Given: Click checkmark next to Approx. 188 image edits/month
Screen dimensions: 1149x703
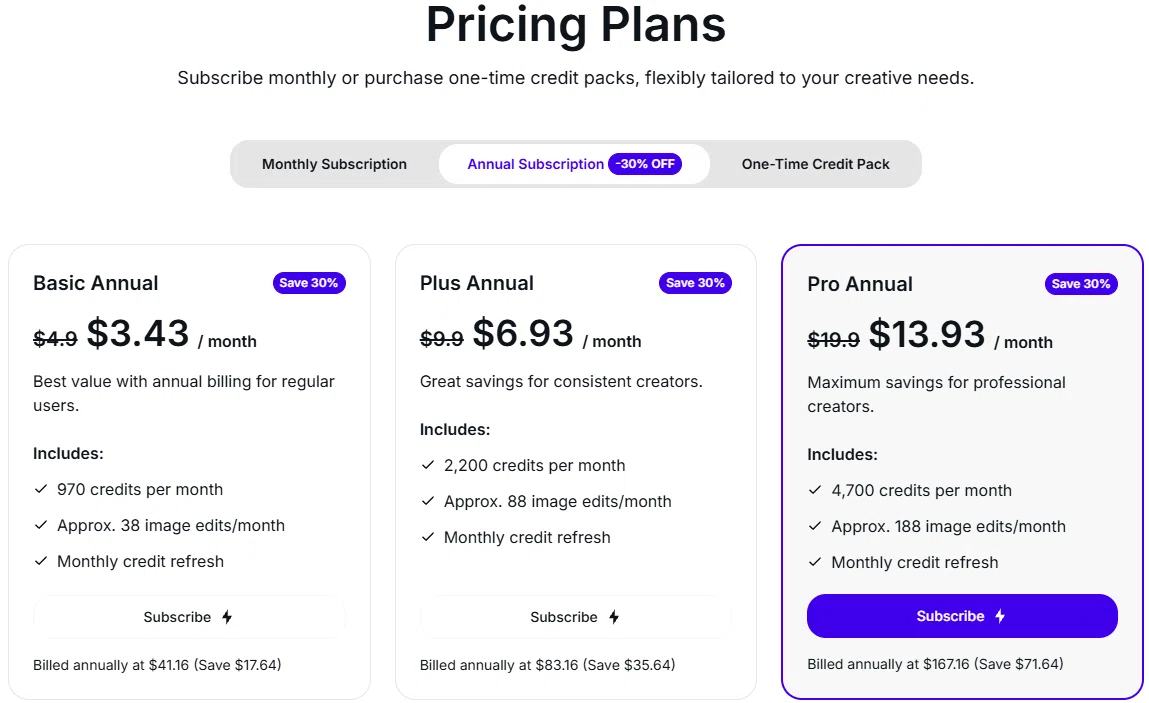Looking at the screenshot, I should (815, 526).
